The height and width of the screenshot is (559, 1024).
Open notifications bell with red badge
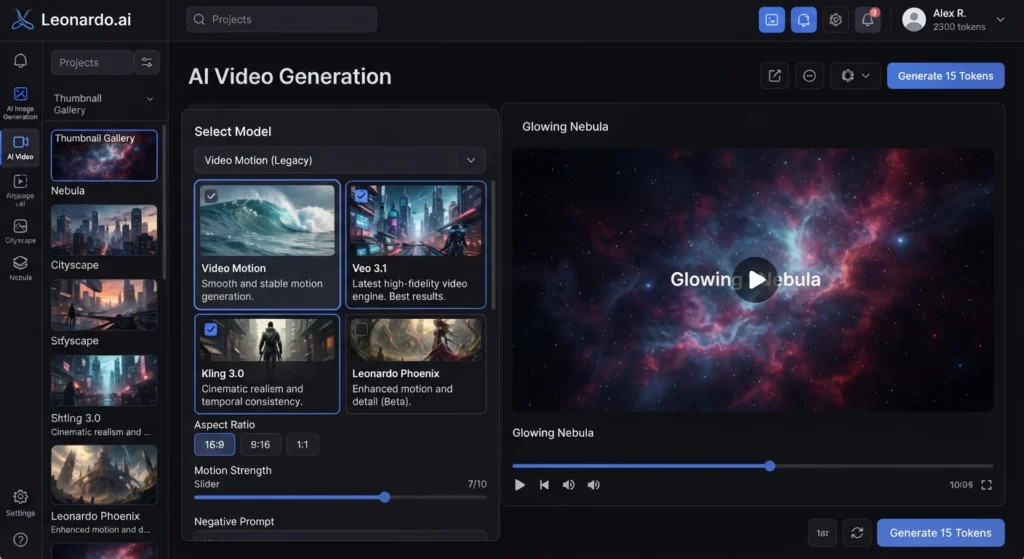tap(867, 20)
